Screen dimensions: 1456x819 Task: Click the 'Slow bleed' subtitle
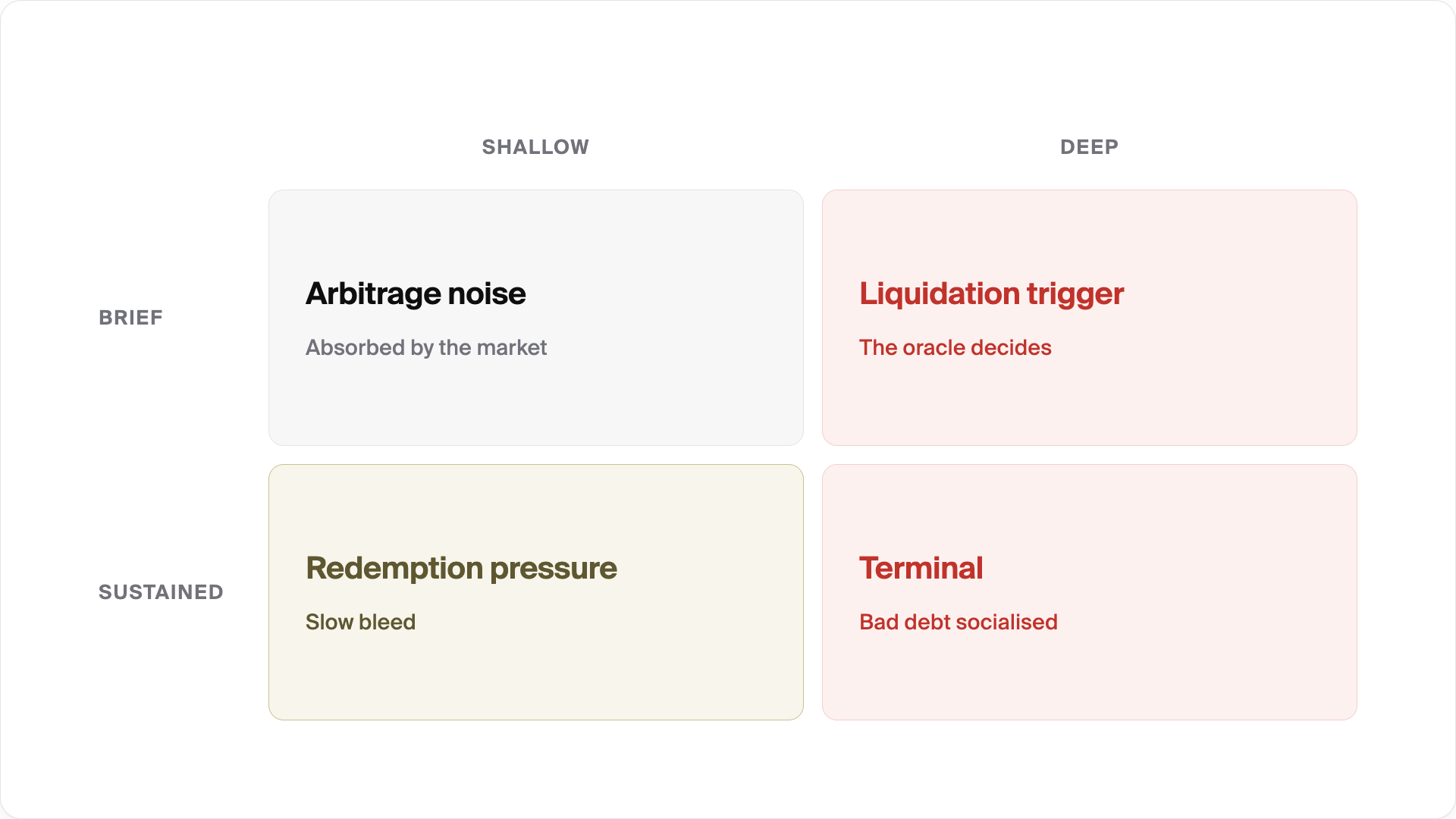point(360,622)
